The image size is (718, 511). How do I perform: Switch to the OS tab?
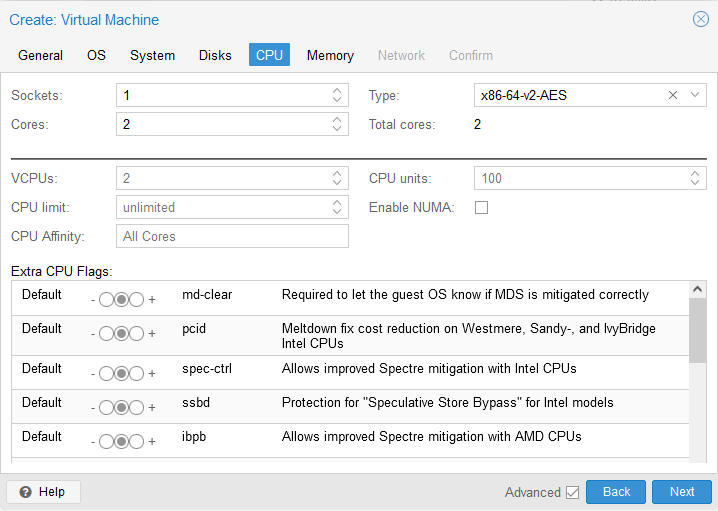tap(96, 55)
